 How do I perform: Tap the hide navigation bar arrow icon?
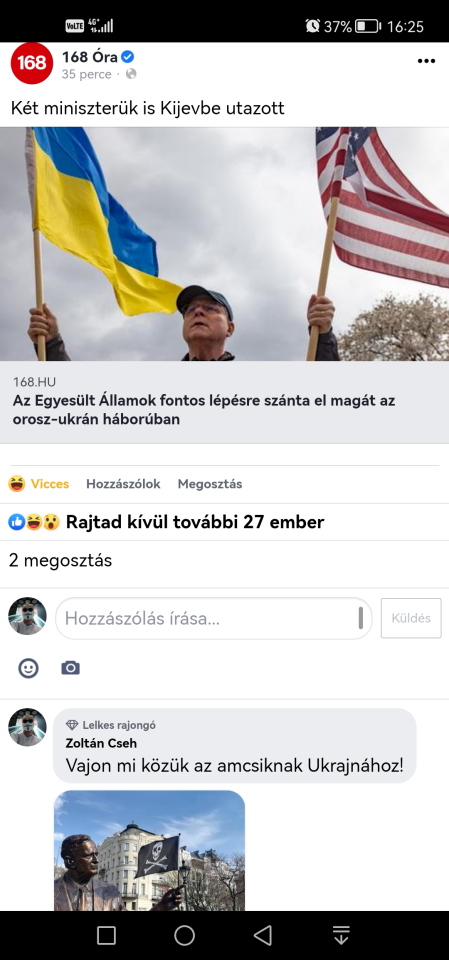(341, 935)
